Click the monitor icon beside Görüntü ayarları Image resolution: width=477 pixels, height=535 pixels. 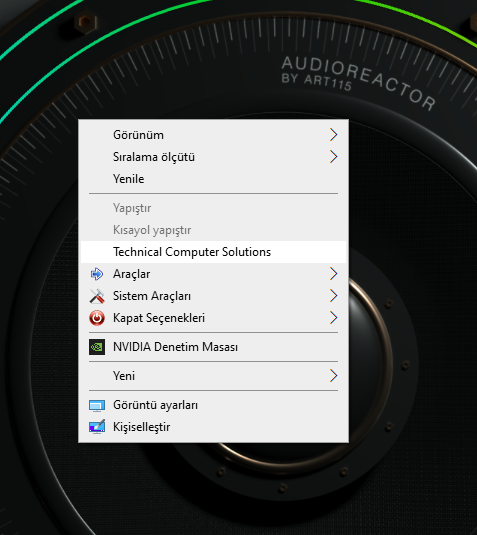97,405
